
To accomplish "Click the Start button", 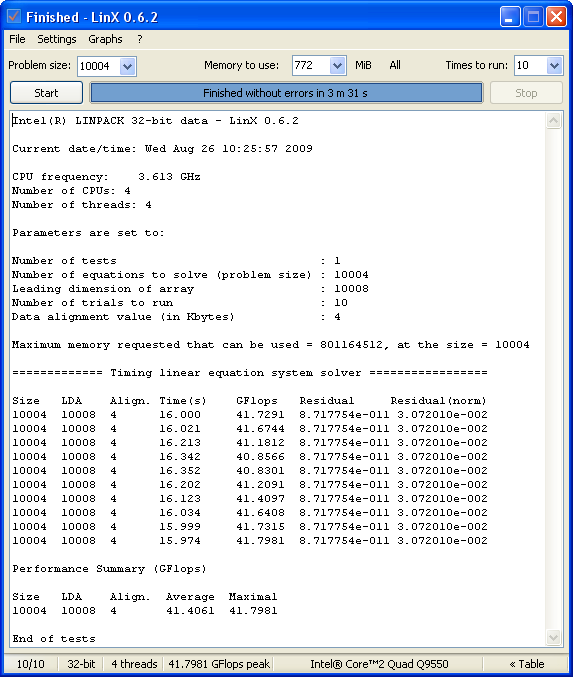I will click(46, 93).
